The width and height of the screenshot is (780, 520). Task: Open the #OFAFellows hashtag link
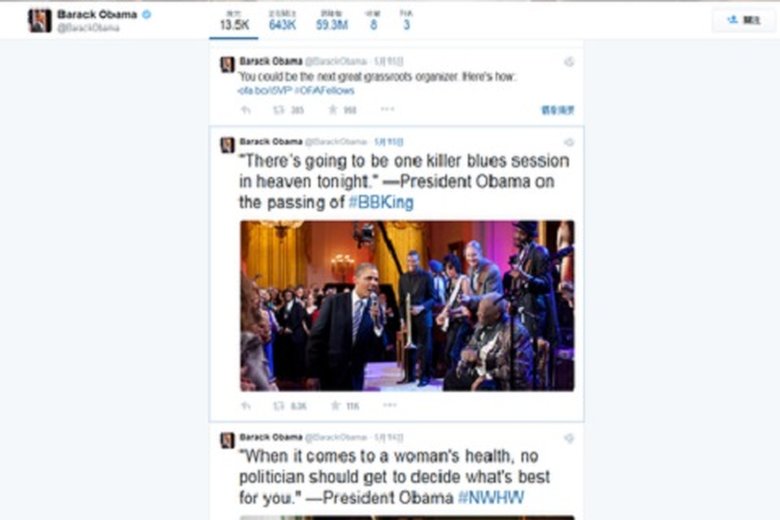pos(324,91)
